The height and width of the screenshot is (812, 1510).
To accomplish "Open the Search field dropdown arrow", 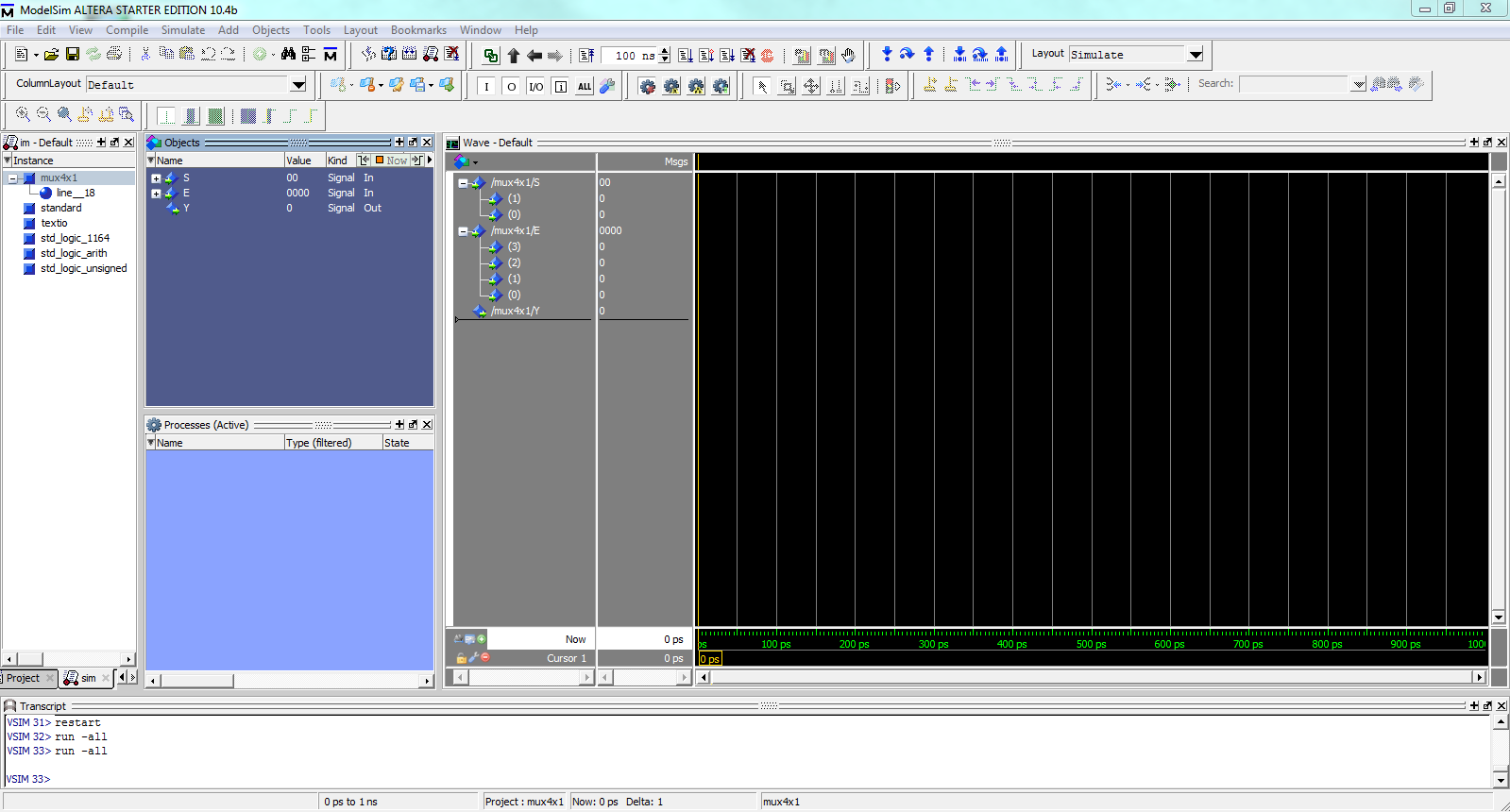I will point(1359,84).
